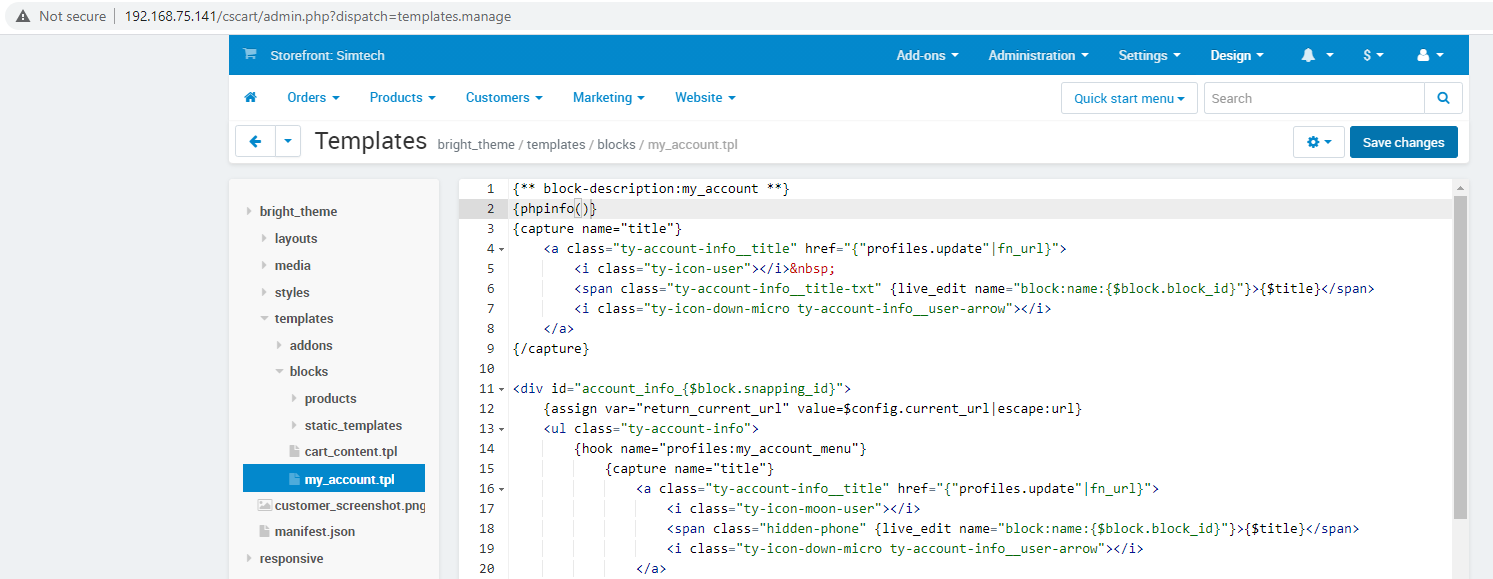Open cart_content.tpl in file tree

[350, 452]
